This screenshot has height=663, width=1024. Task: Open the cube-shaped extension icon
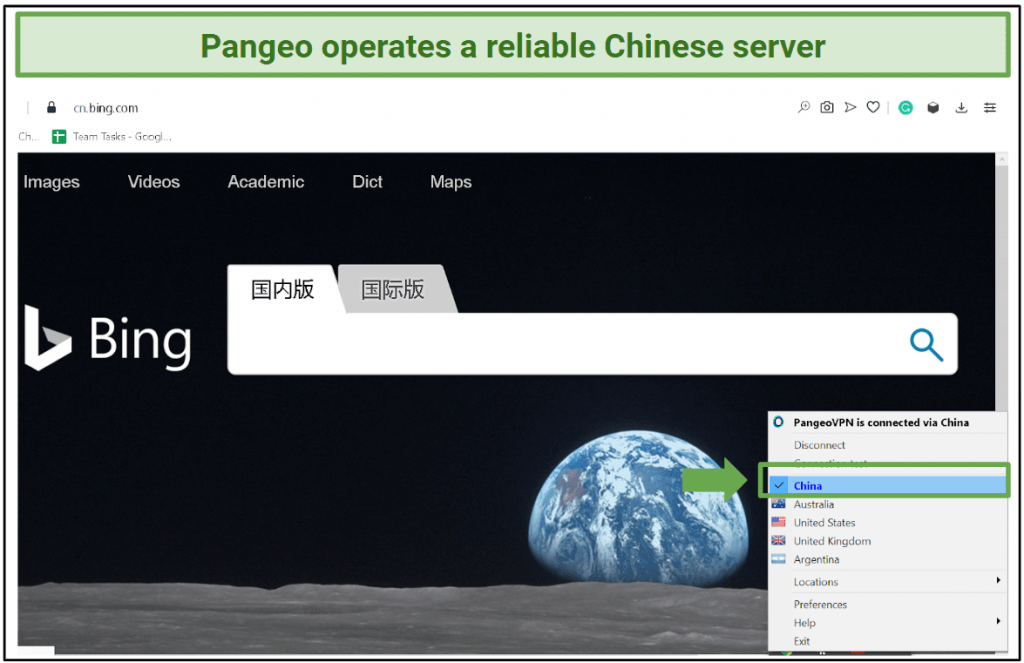(933, 107)
